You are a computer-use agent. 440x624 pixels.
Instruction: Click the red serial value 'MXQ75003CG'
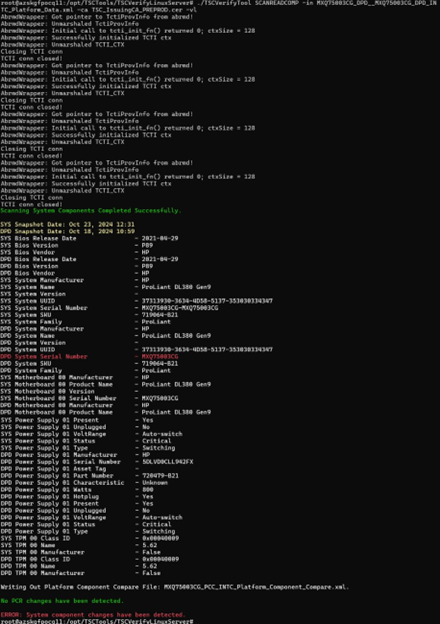click(160, 357)
